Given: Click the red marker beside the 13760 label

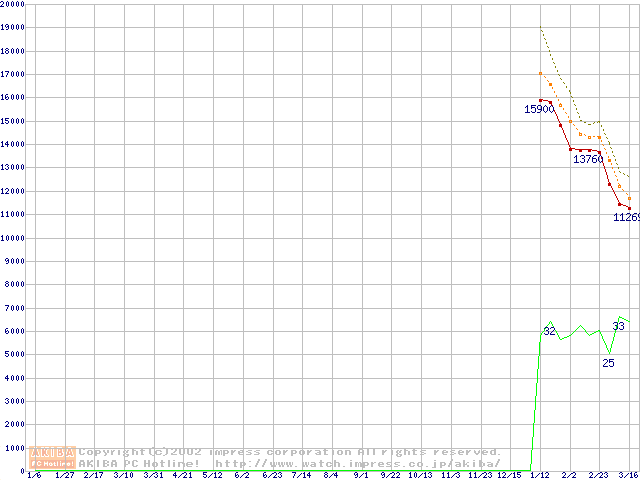Looking at the screenshot, I should 600,152.
